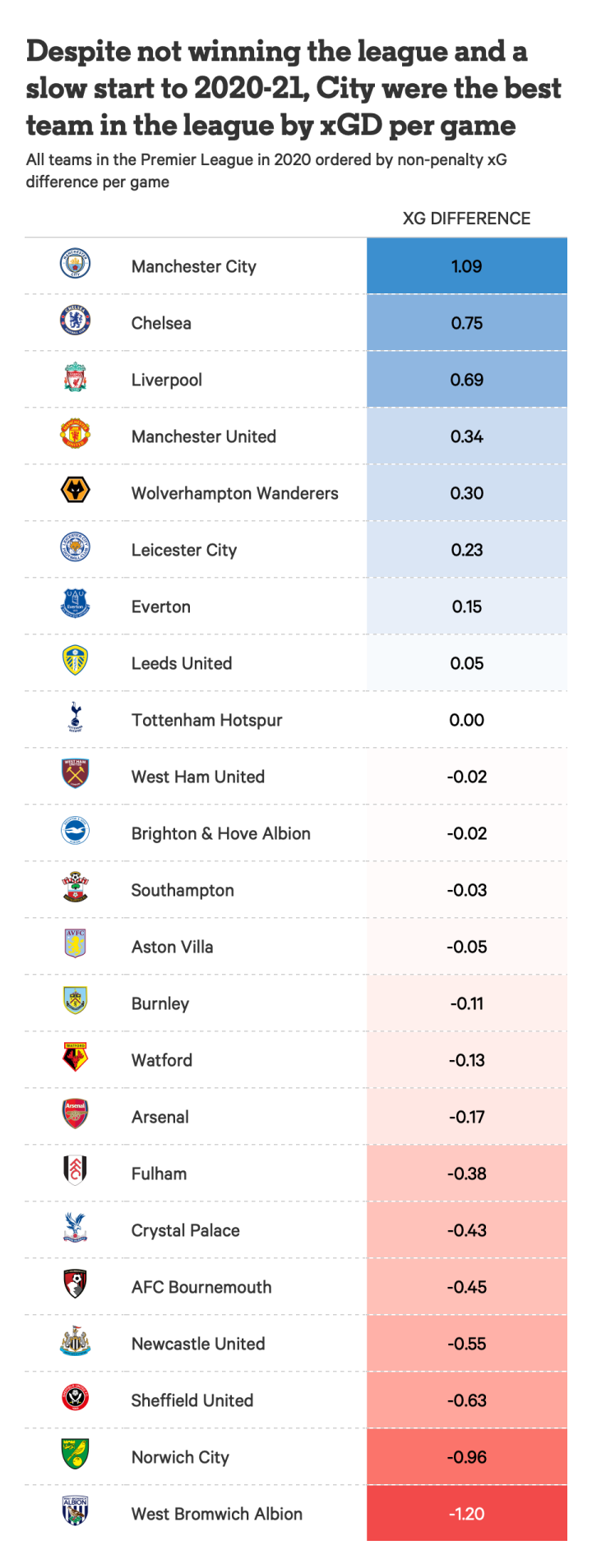Click the chart headline text

pyautogui.click(x=293, y=88)
